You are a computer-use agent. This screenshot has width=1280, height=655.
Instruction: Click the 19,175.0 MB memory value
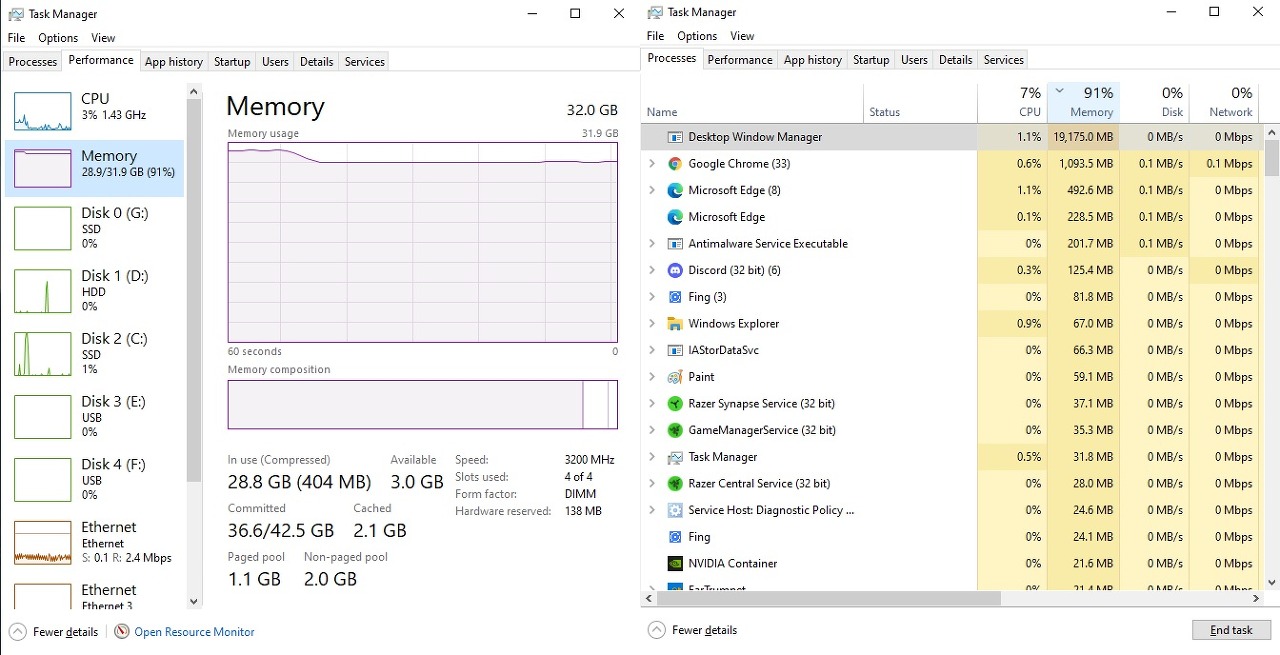[1081, 137]
